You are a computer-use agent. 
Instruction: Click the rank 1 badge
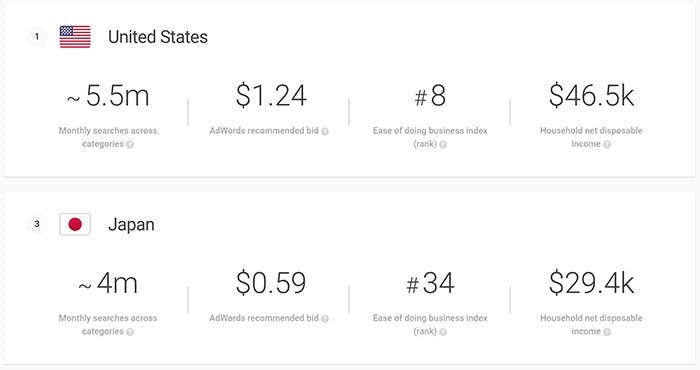[37, 37]
